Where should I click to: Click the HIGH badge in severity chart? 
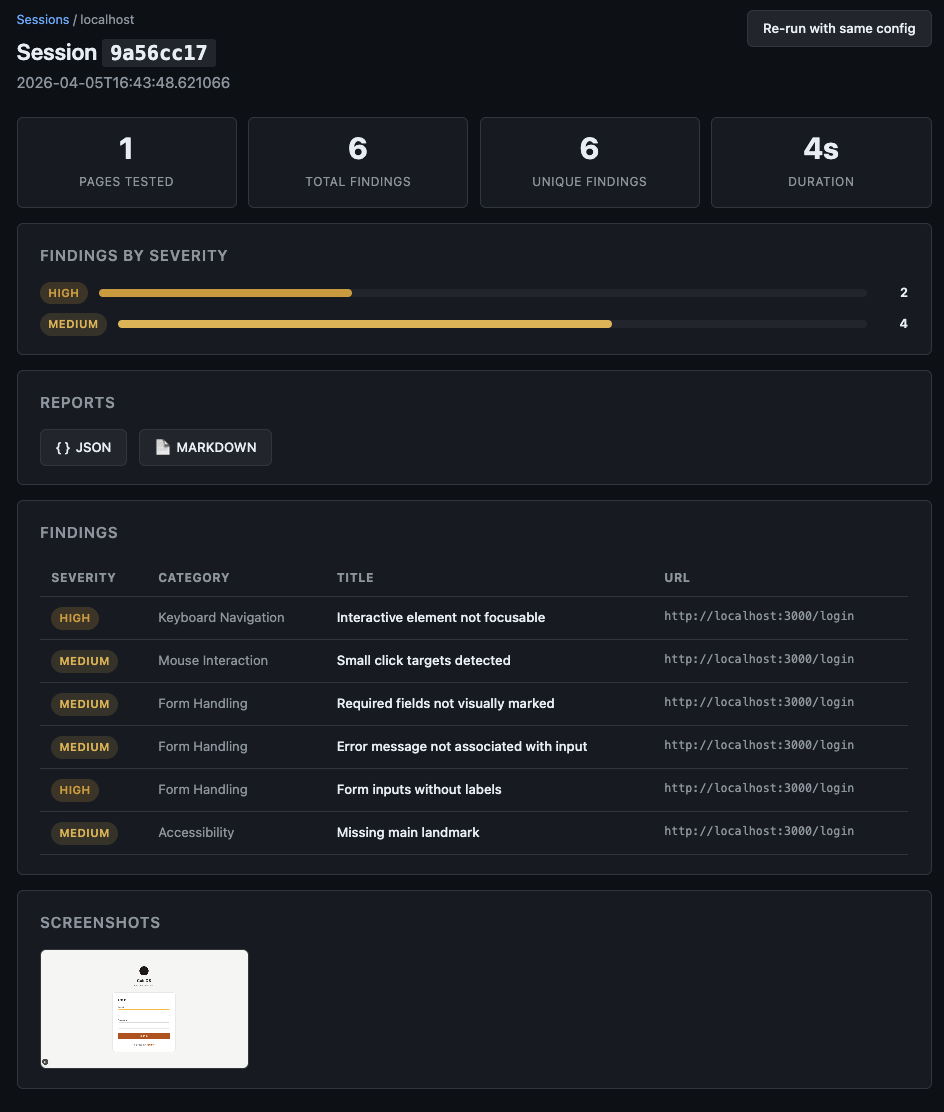(x=64, y=293)
